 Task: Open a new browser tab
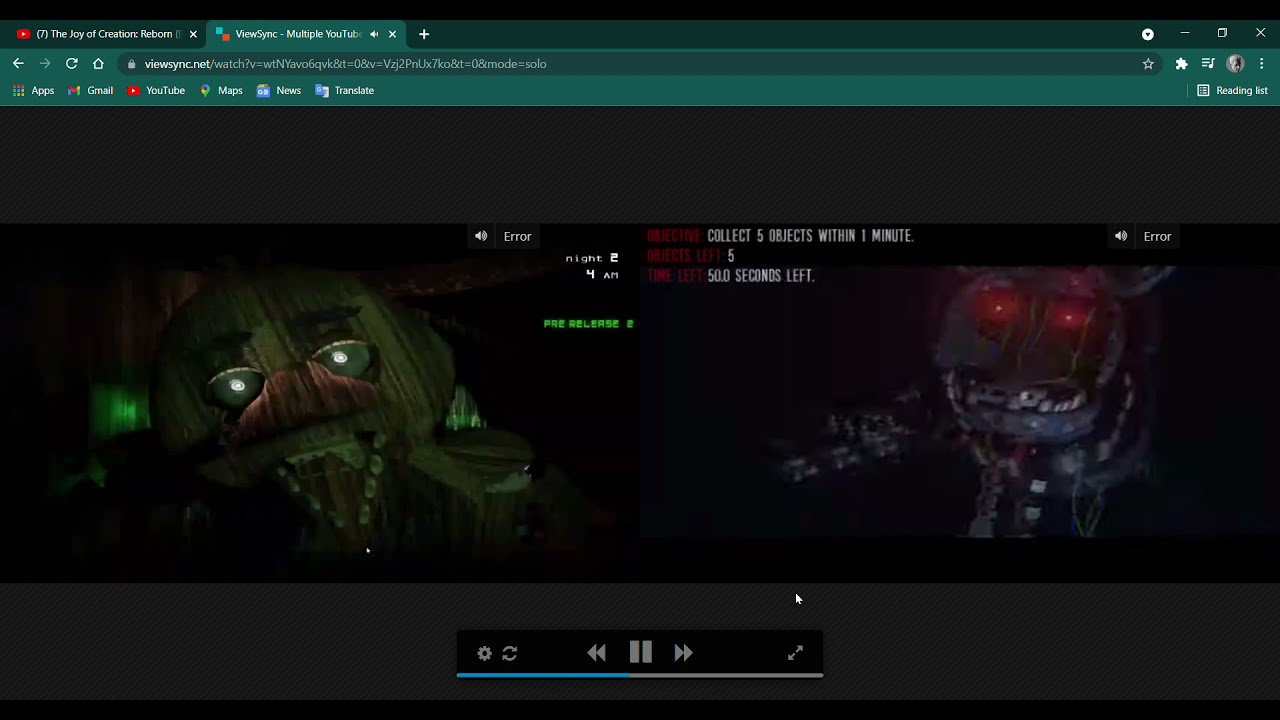[x=424, y=34]
